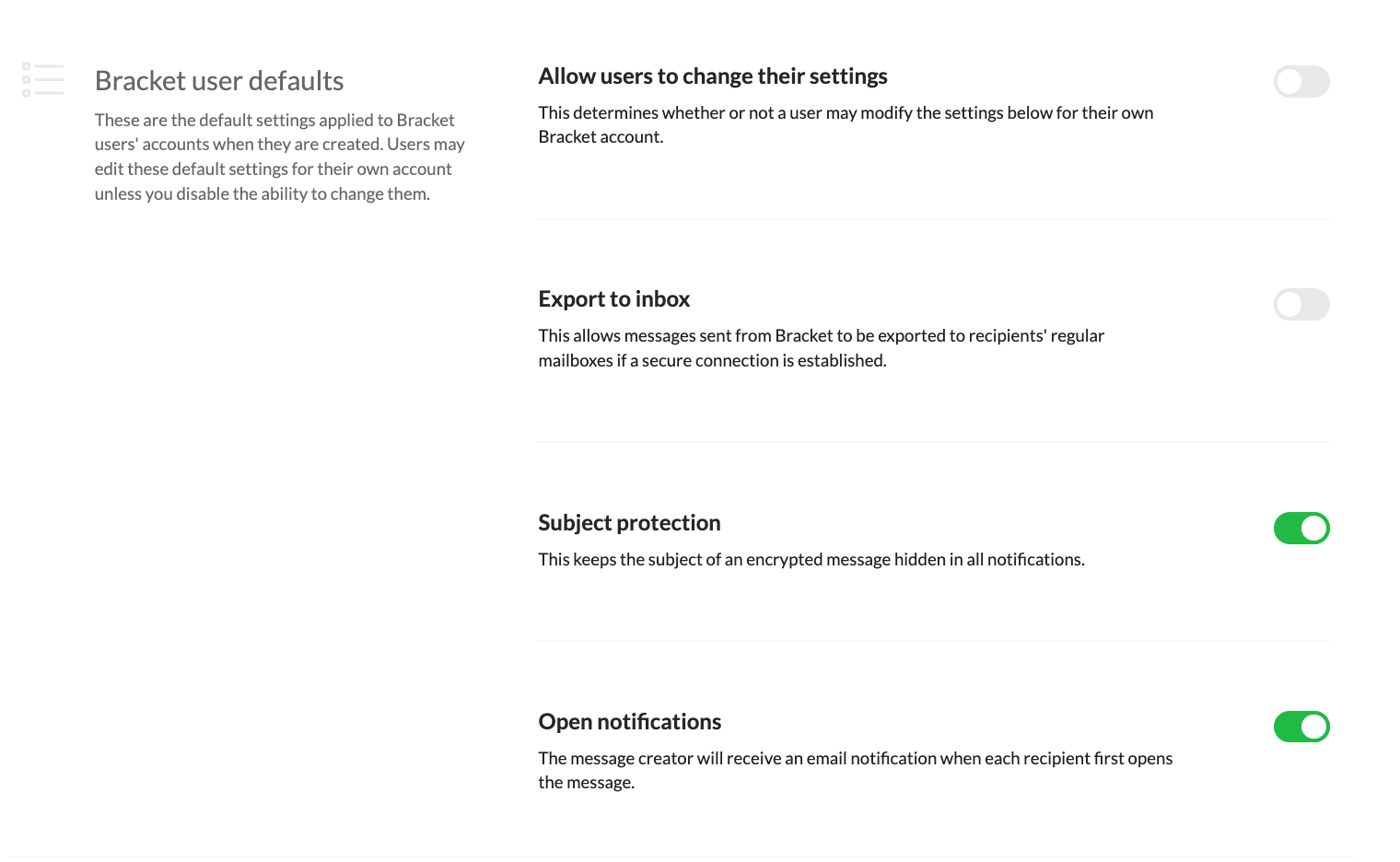Turn on the Export to inbox switch
The image size is (1400, 862).
pos(1301,305)
